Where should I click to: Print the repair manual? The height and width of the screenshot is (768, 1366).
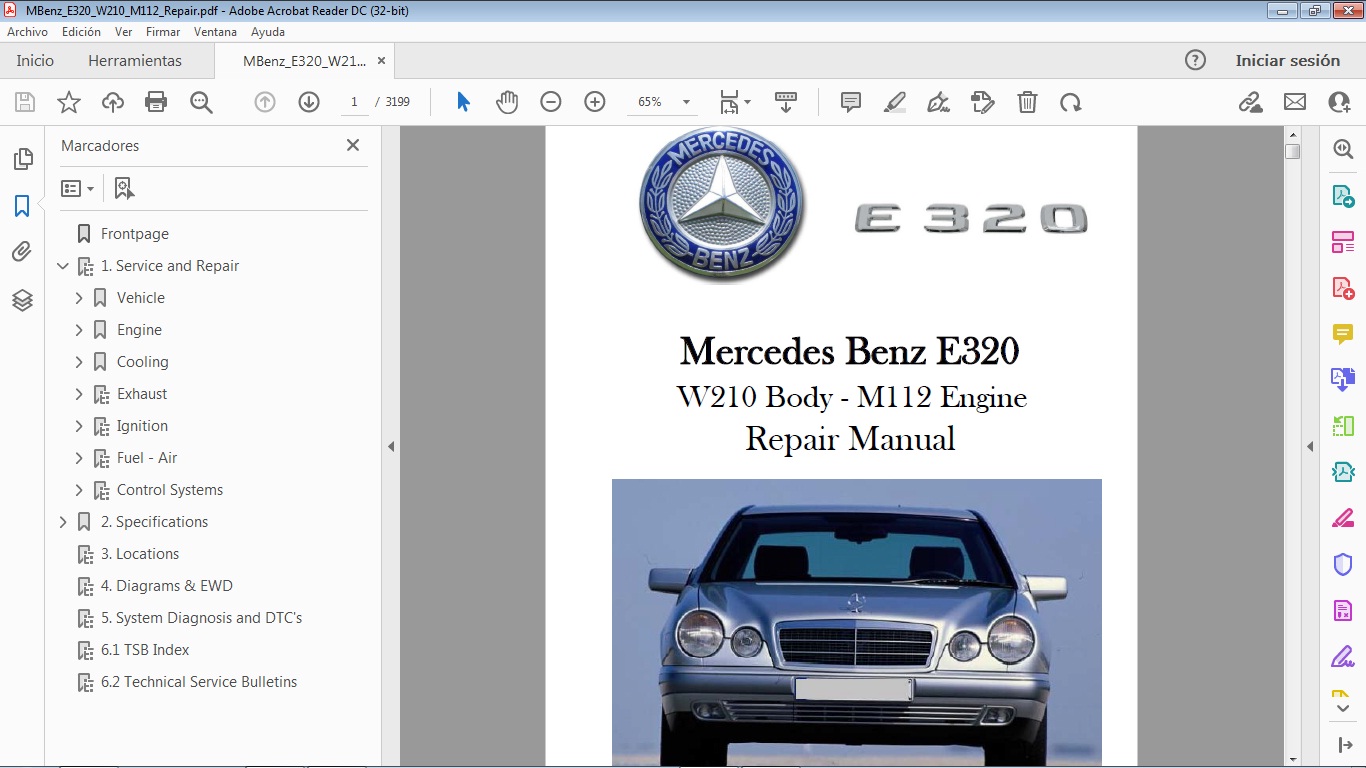pyautogui.click(x=156, y=101)
